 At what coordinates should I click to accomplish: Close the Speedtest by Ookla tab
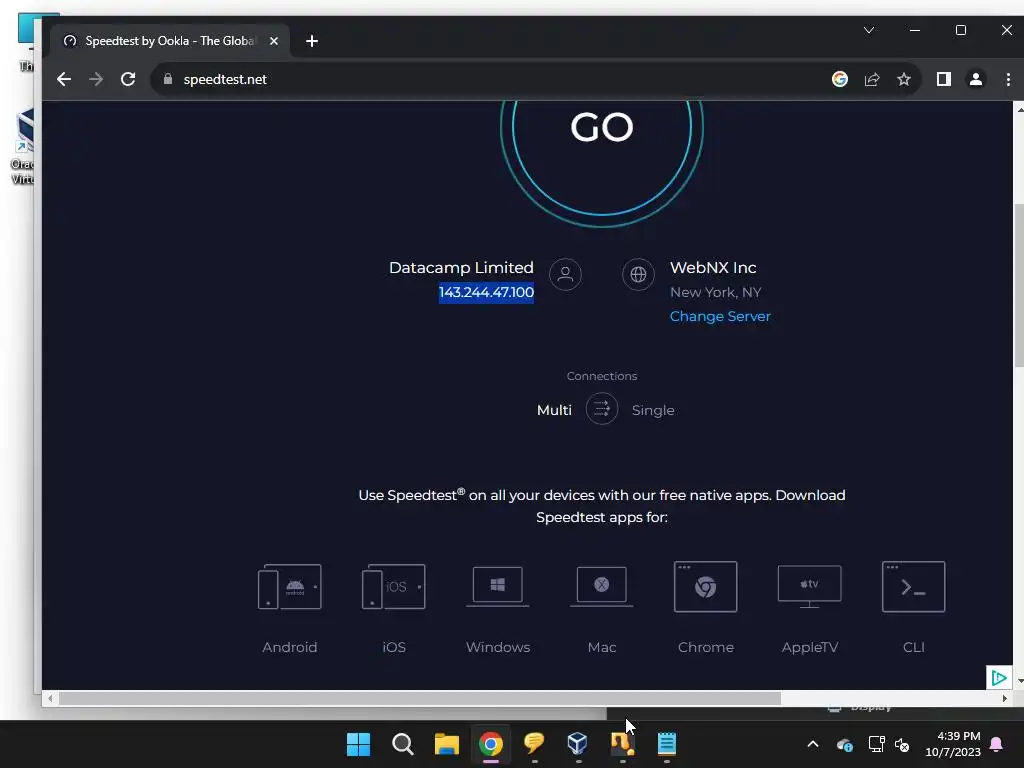click(x=274, y=41)
